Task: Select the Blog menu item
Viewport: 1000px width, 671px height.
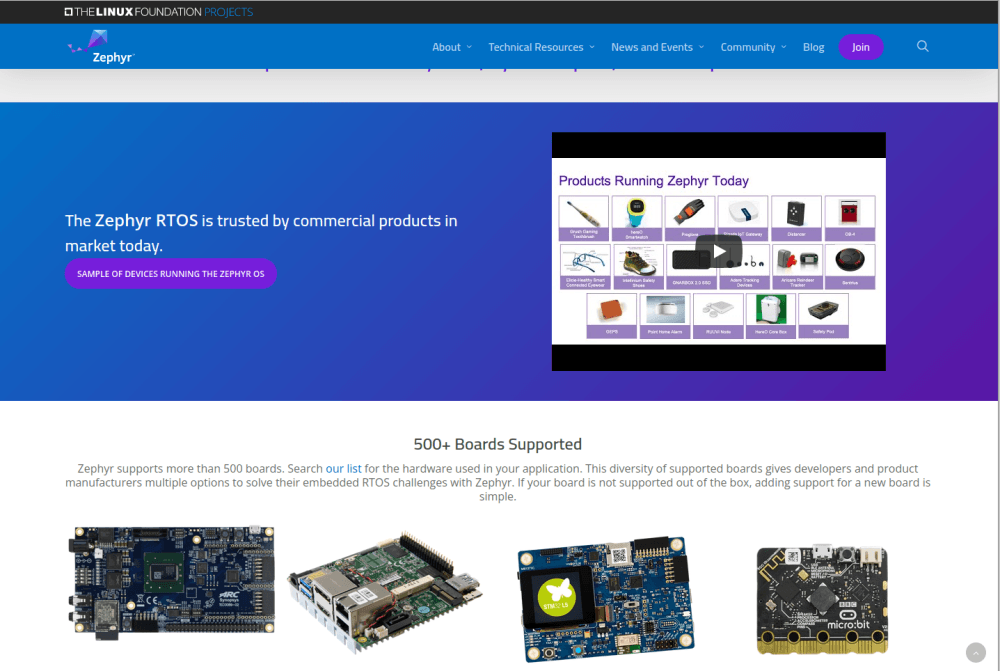Action: (x=813, y=46)
